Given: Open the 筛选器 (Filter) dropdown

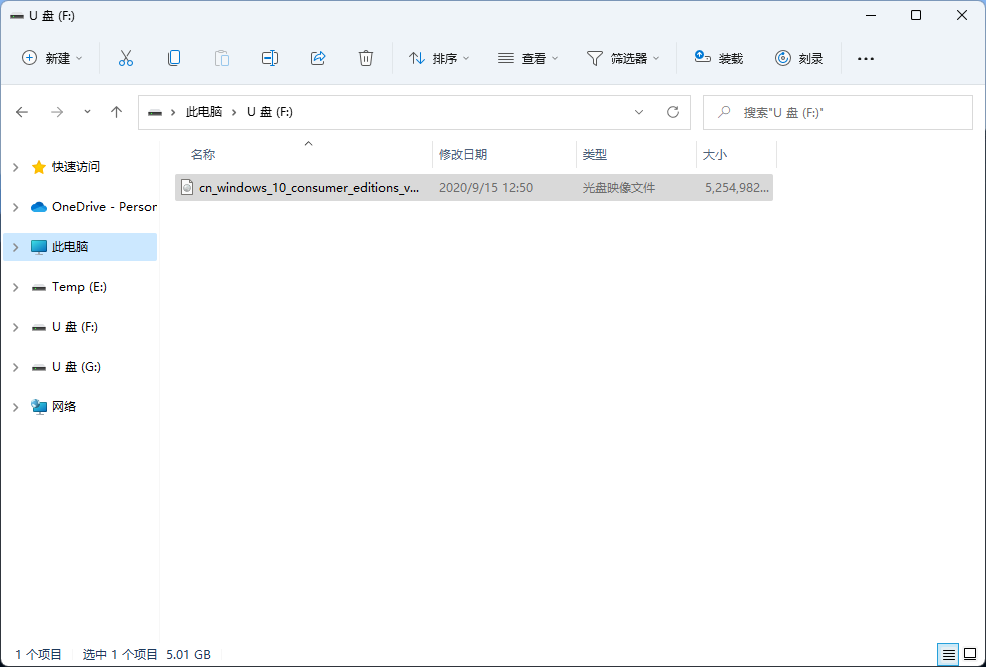Looking at the screenshot, I should (x=623, y=58).
